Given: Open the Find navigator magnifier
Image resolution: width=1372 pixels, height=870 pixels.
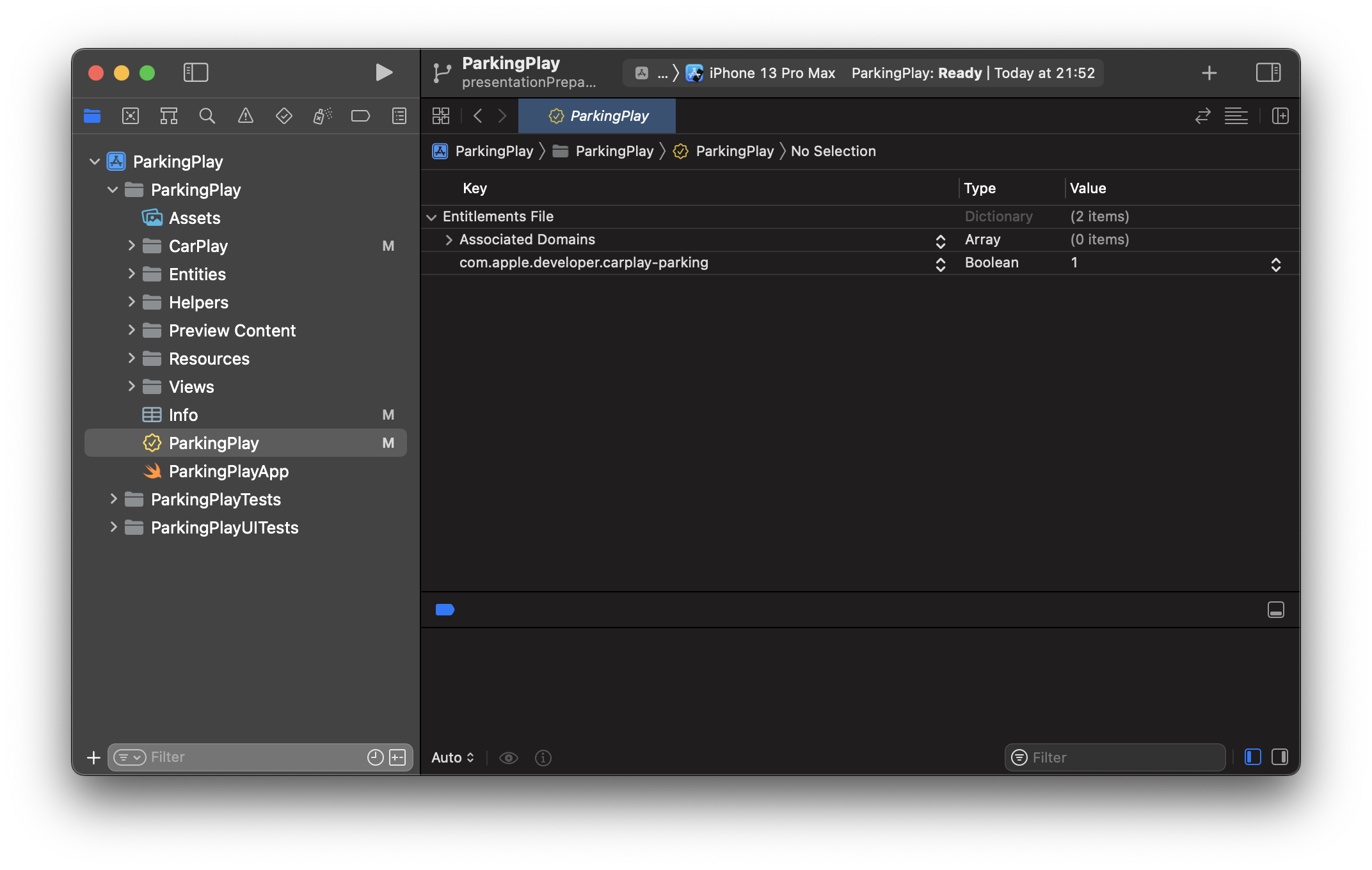Looking at the screenshot, I should point(207,116).
